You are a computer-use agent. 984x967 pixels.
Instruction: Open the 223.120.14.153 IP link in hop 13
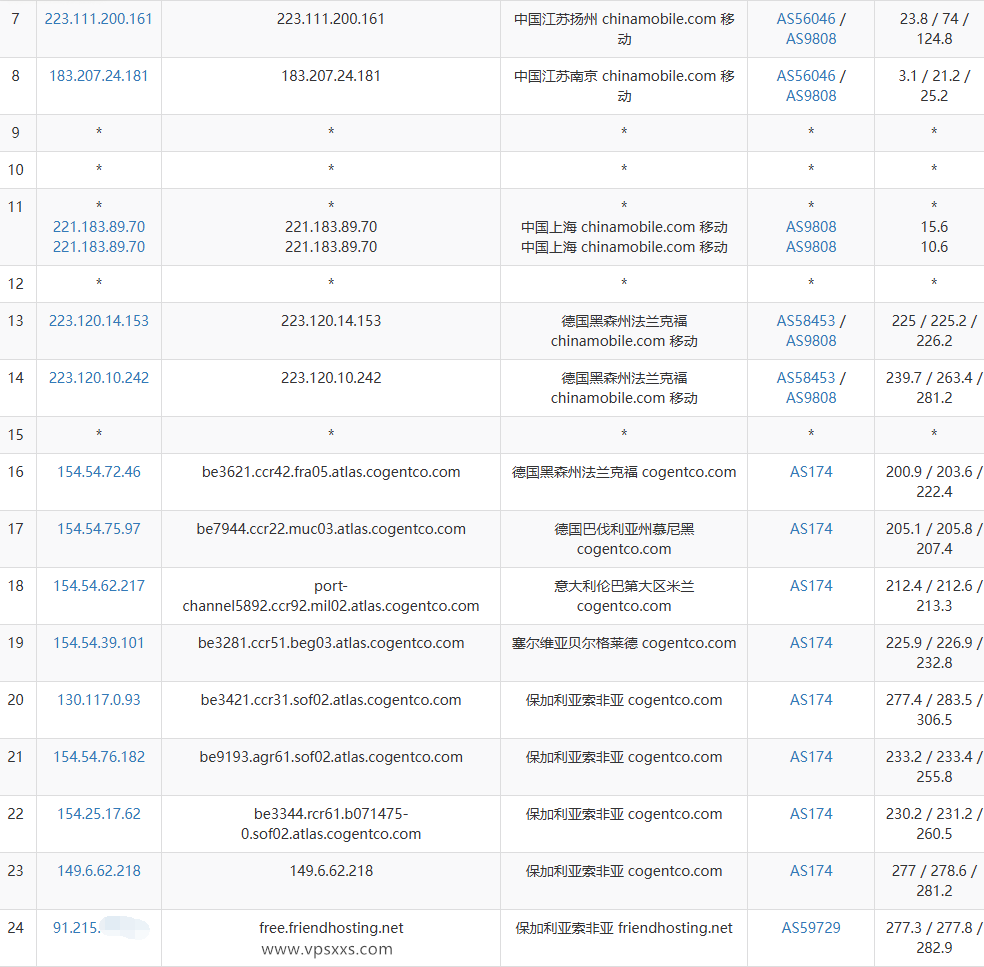[99, 321]
